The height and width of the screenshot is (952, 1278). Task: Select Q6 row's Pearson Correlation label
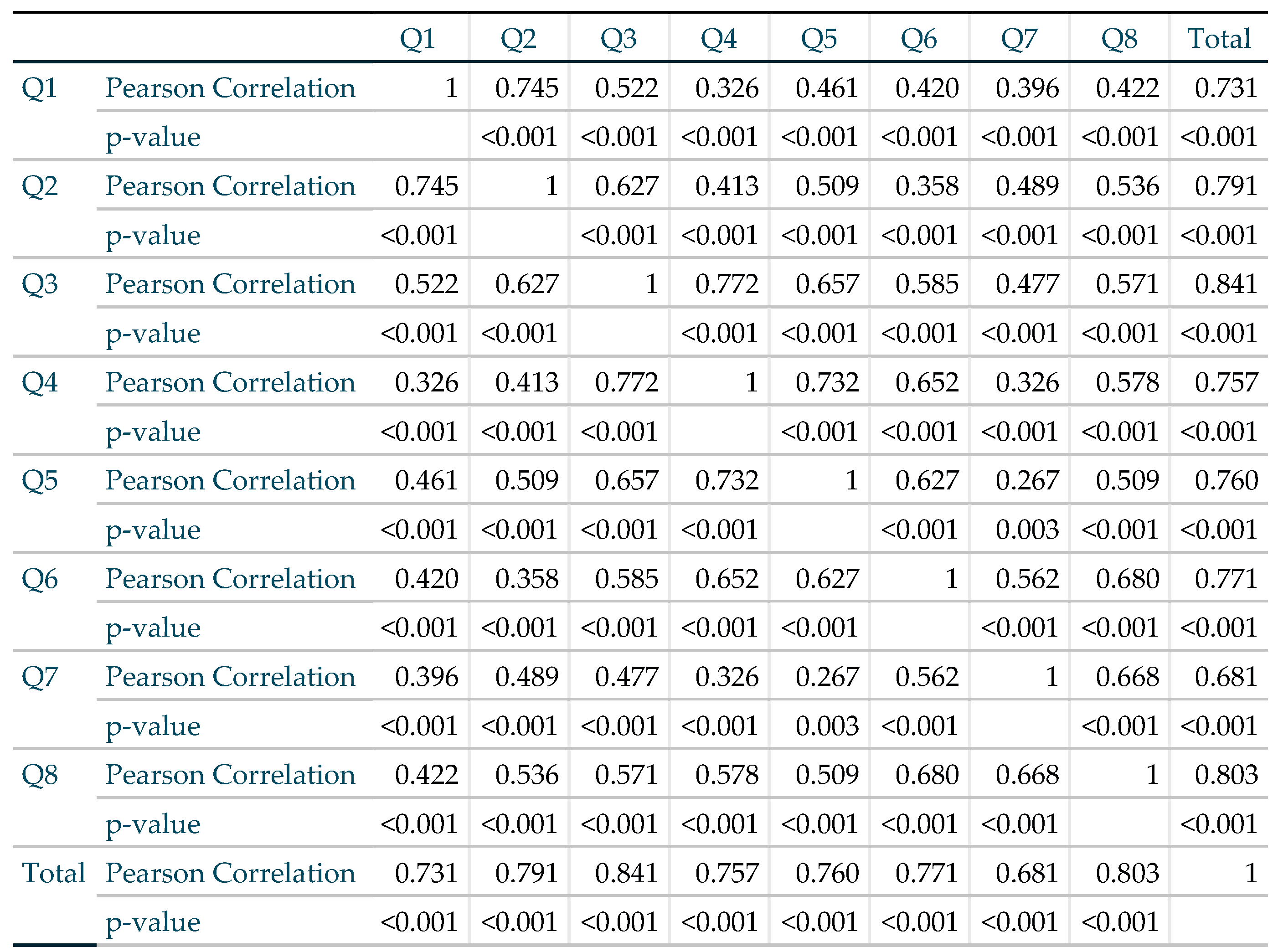pos(231,579)
